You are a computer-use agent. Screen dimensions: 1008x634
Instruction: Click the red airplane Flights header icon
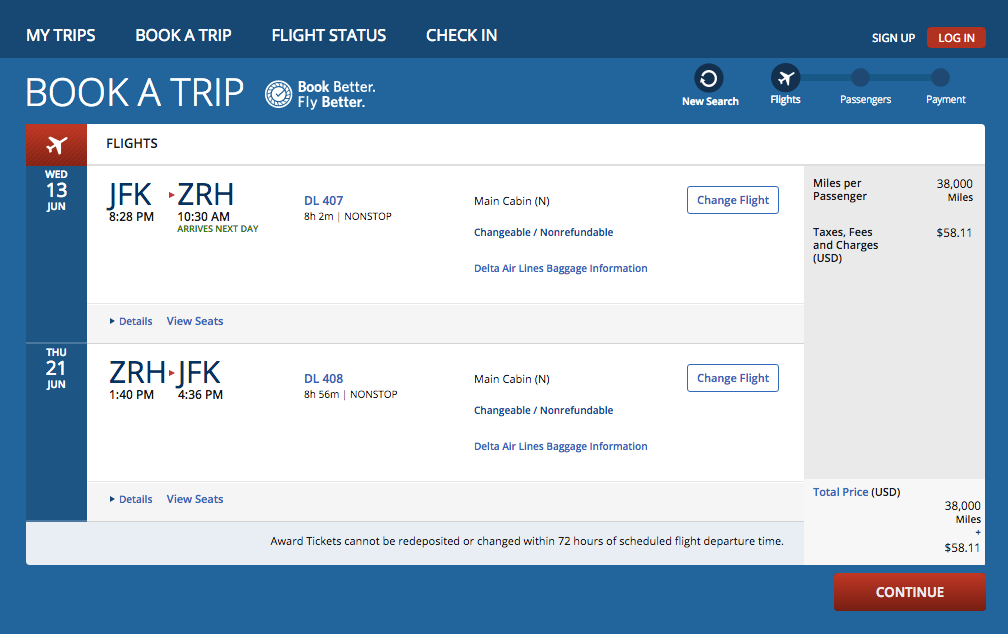(x=56, y=144)
